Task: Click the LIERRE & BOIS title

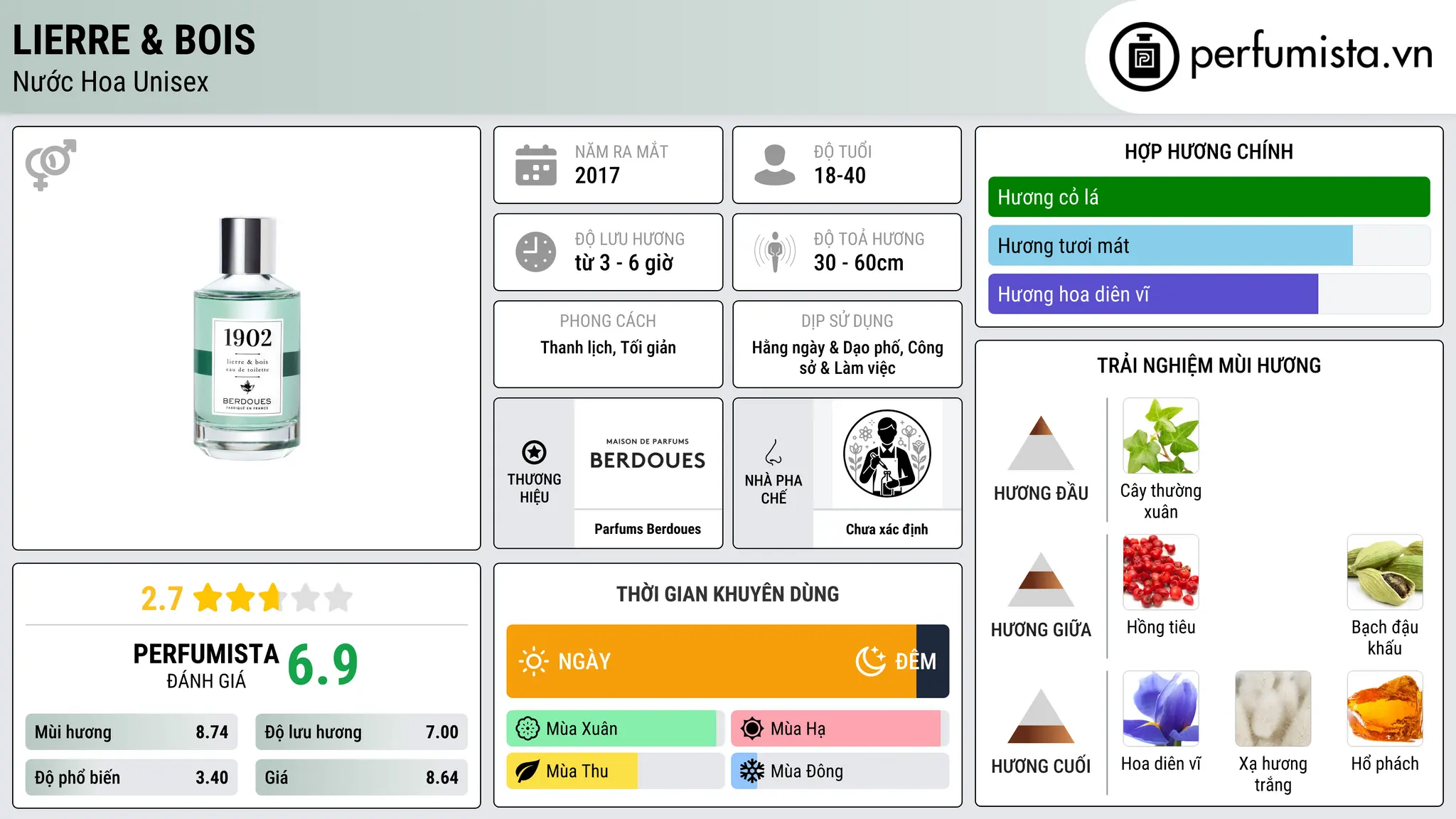Action: coord(134,40)
